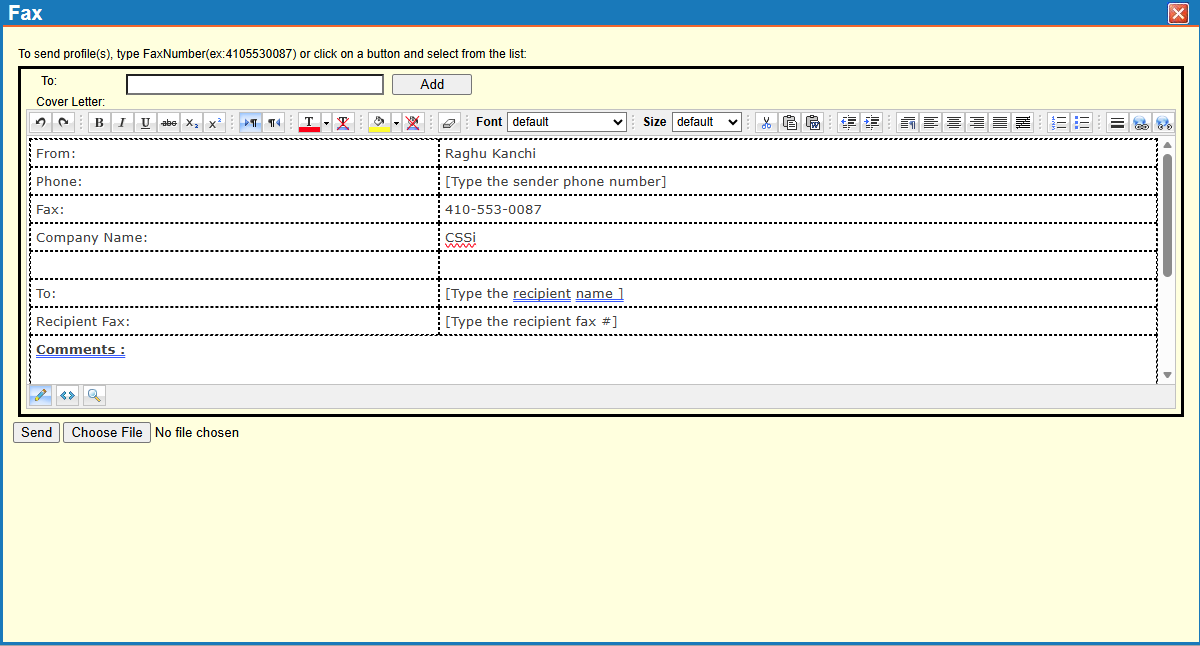Click the To fax number input field
The width and height of the screenshot is (1200, 646).
(255, 84)
